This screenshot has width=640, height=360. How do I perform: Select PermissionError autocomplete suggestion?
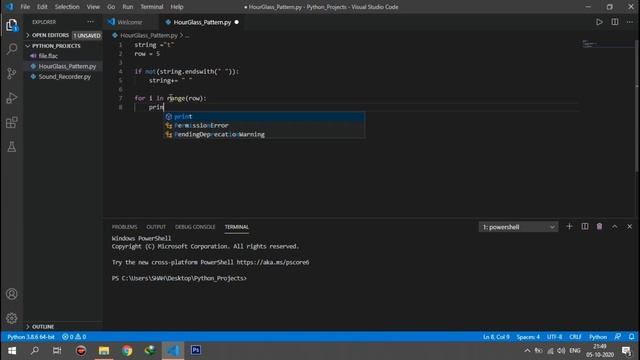tap(264, 126)
